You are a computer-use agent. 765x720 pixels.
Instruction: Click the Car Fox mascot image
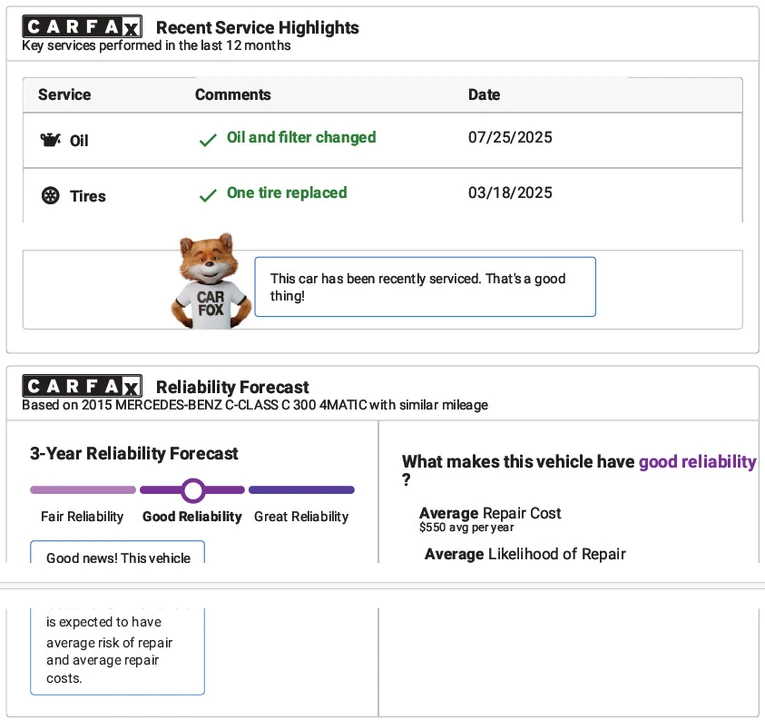coord(211,281)
